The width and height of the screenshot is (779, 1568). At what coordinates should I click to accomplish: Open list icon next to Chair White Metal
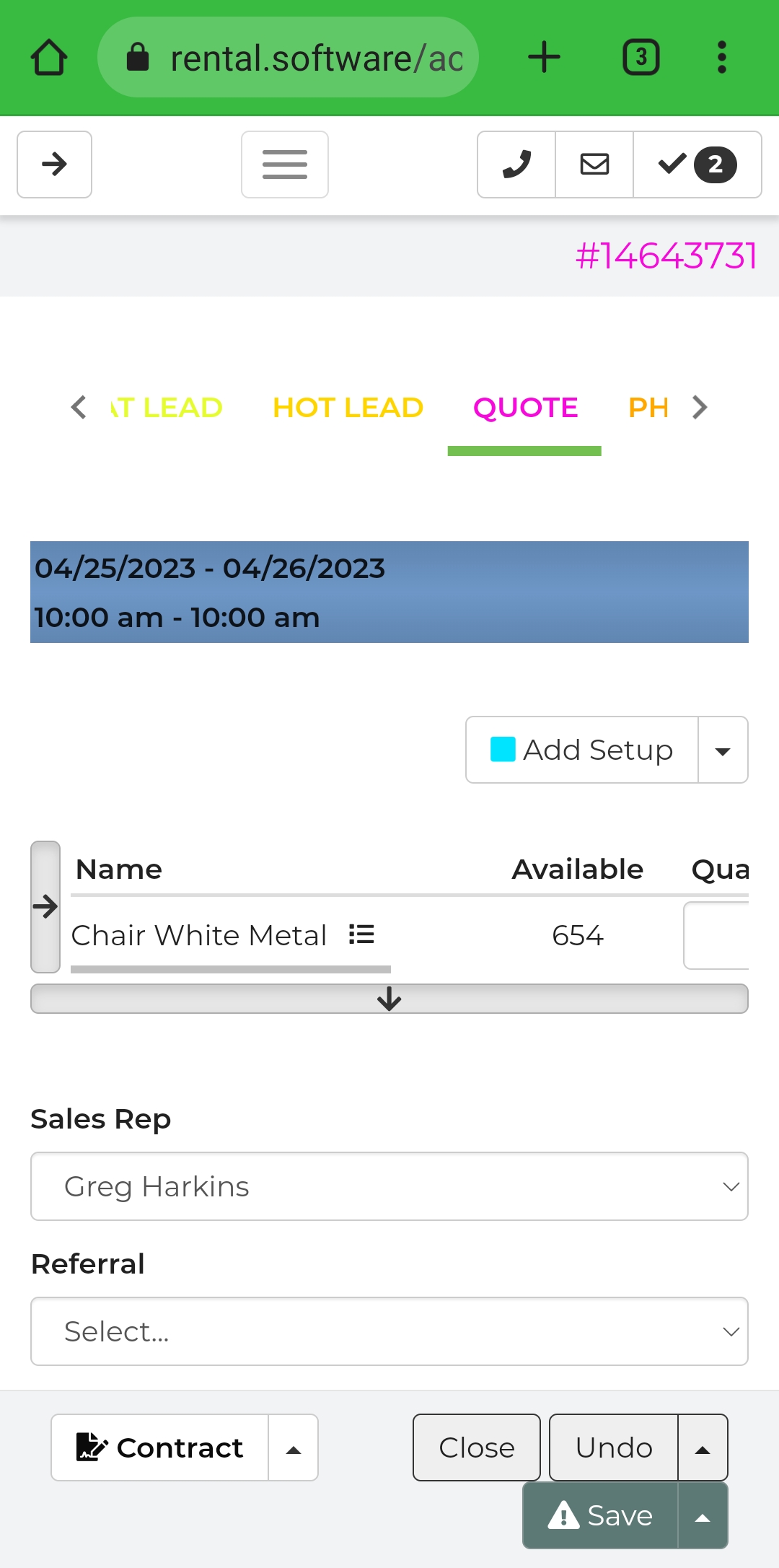coord(361,934)
